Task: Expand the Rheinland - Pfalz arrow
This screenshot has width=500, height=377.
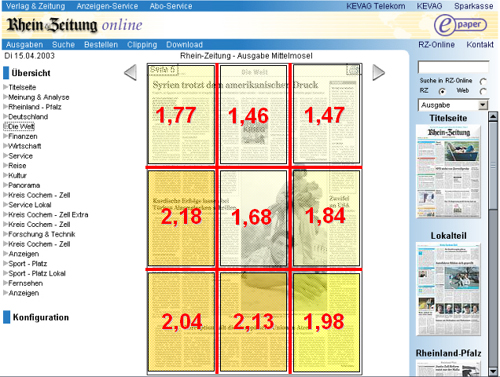Action: click(5, 107)
